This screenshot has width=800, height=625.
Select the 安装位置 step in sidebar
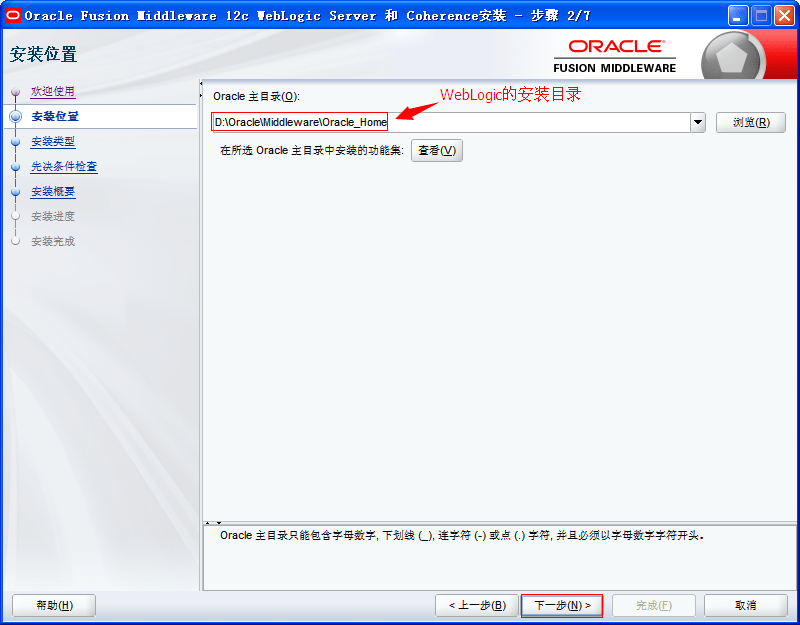coord(55,116)
